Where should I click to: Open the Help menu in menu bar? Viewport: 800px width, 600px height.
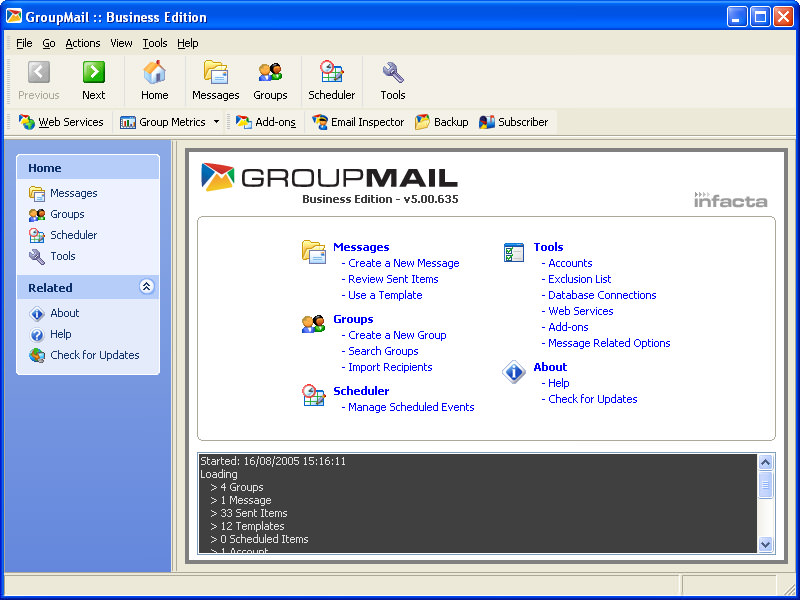(x=188, y=43)
